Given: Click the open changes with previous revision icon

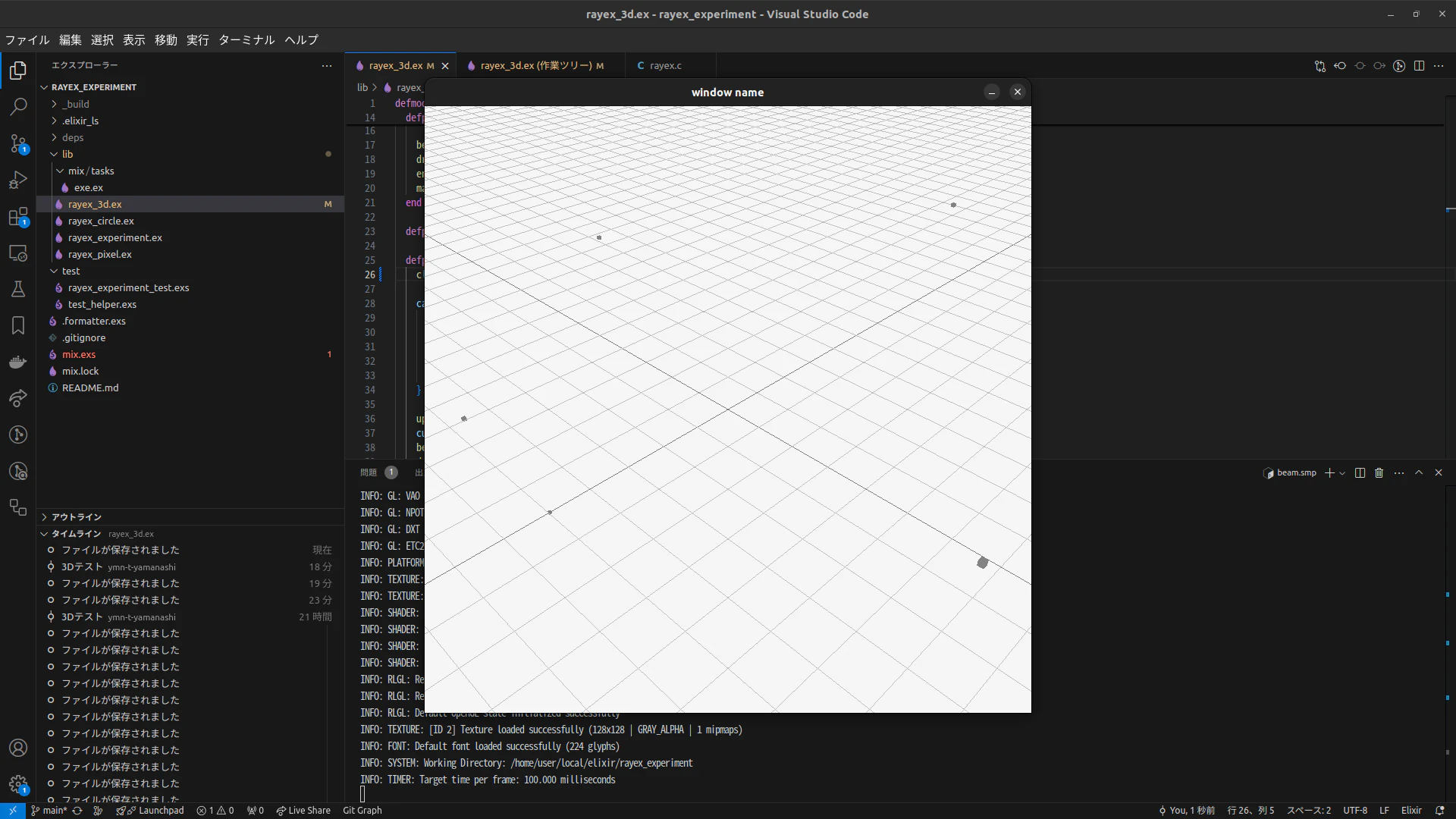Looking at the screenshot, I should pyautogui.click(x=1340, y=66).
